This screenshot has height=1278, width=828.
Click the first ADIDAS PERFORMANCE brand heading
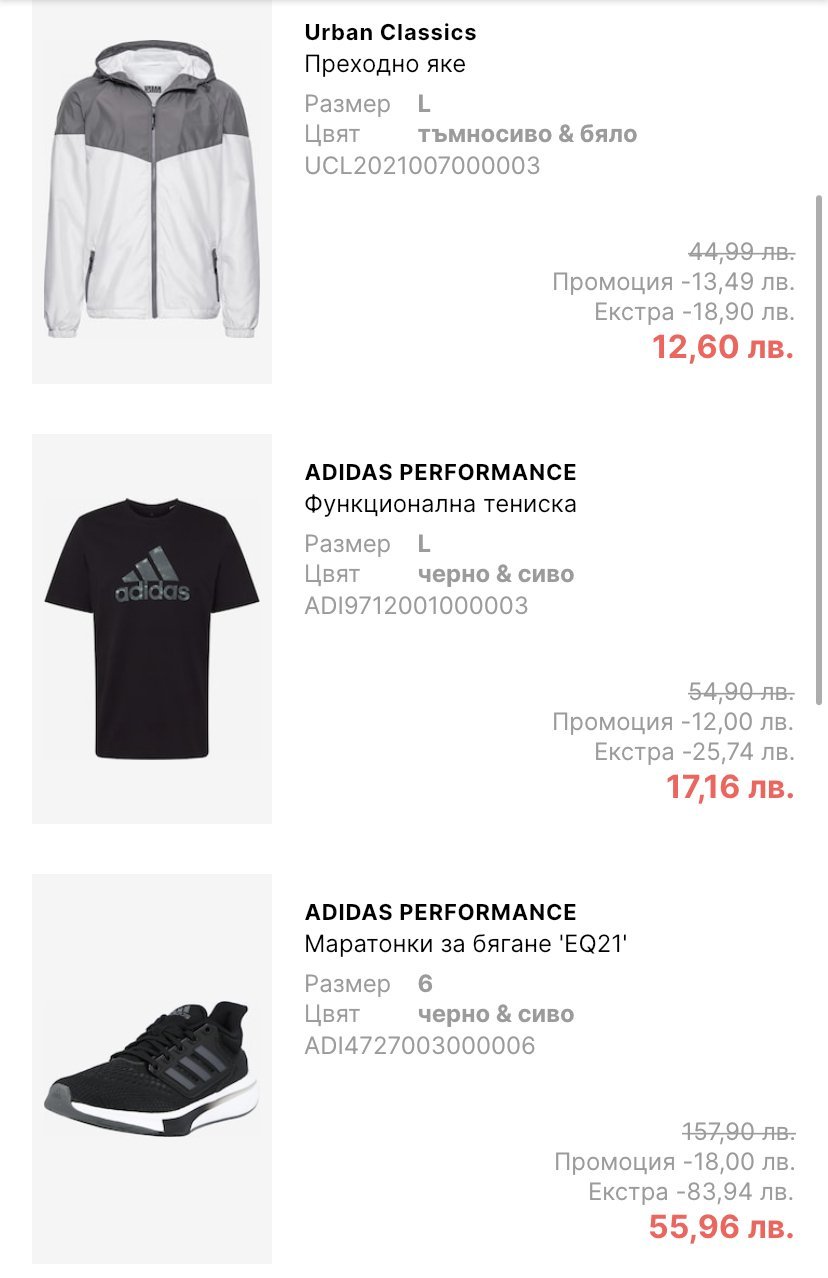pyautogui.click(x=441, y=473)
